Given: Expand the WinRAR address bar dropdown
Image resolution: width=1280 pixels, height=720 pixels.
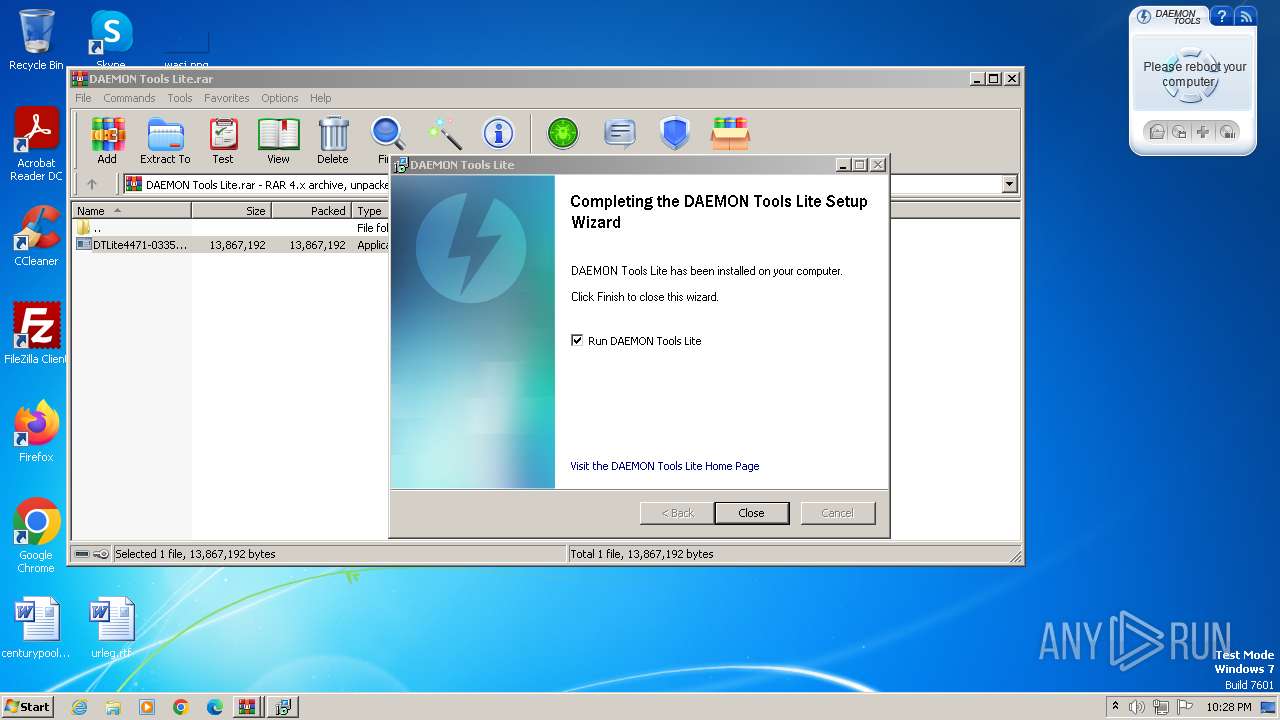Looking at the screenshot, I should [1009, 184].
